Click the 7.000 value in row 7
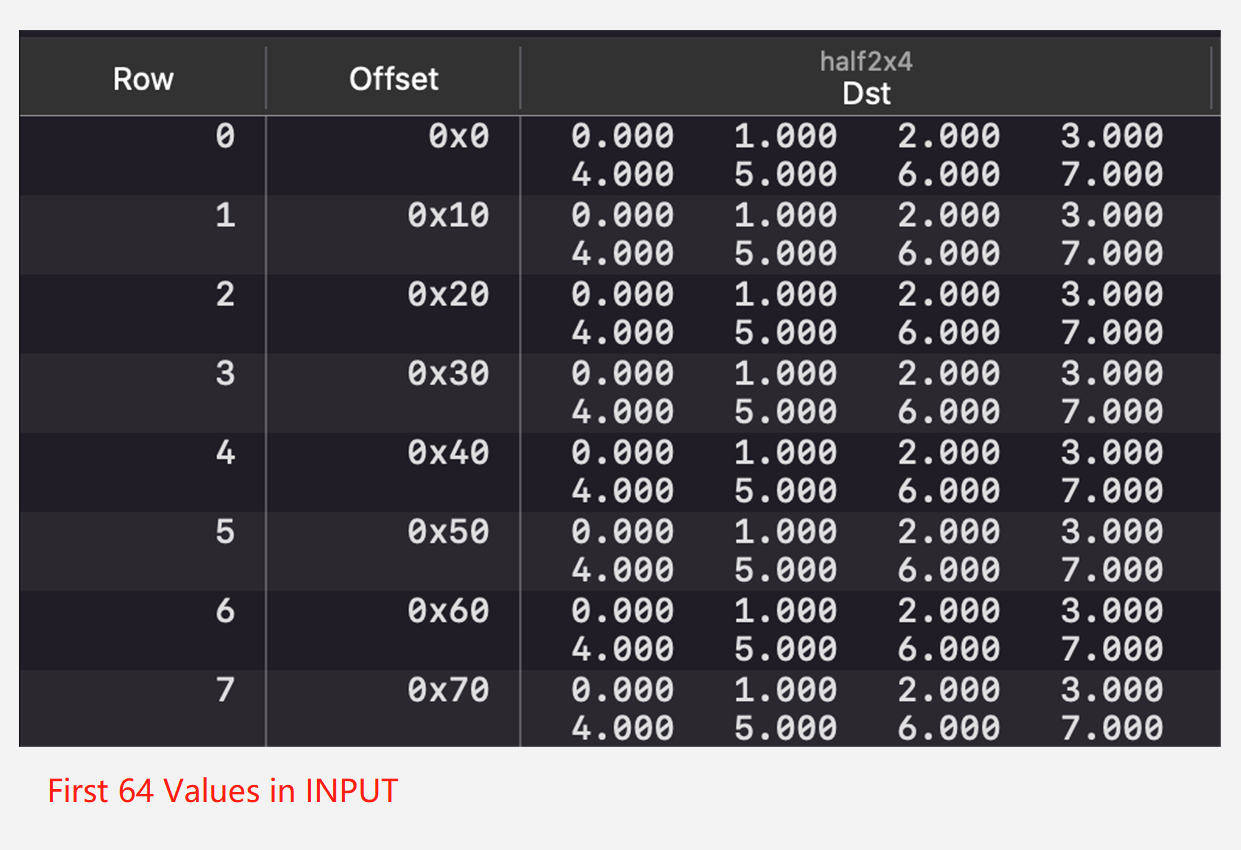Image resolution: width=1241 pixels, height=850 pixels. tap(1112, 729)
